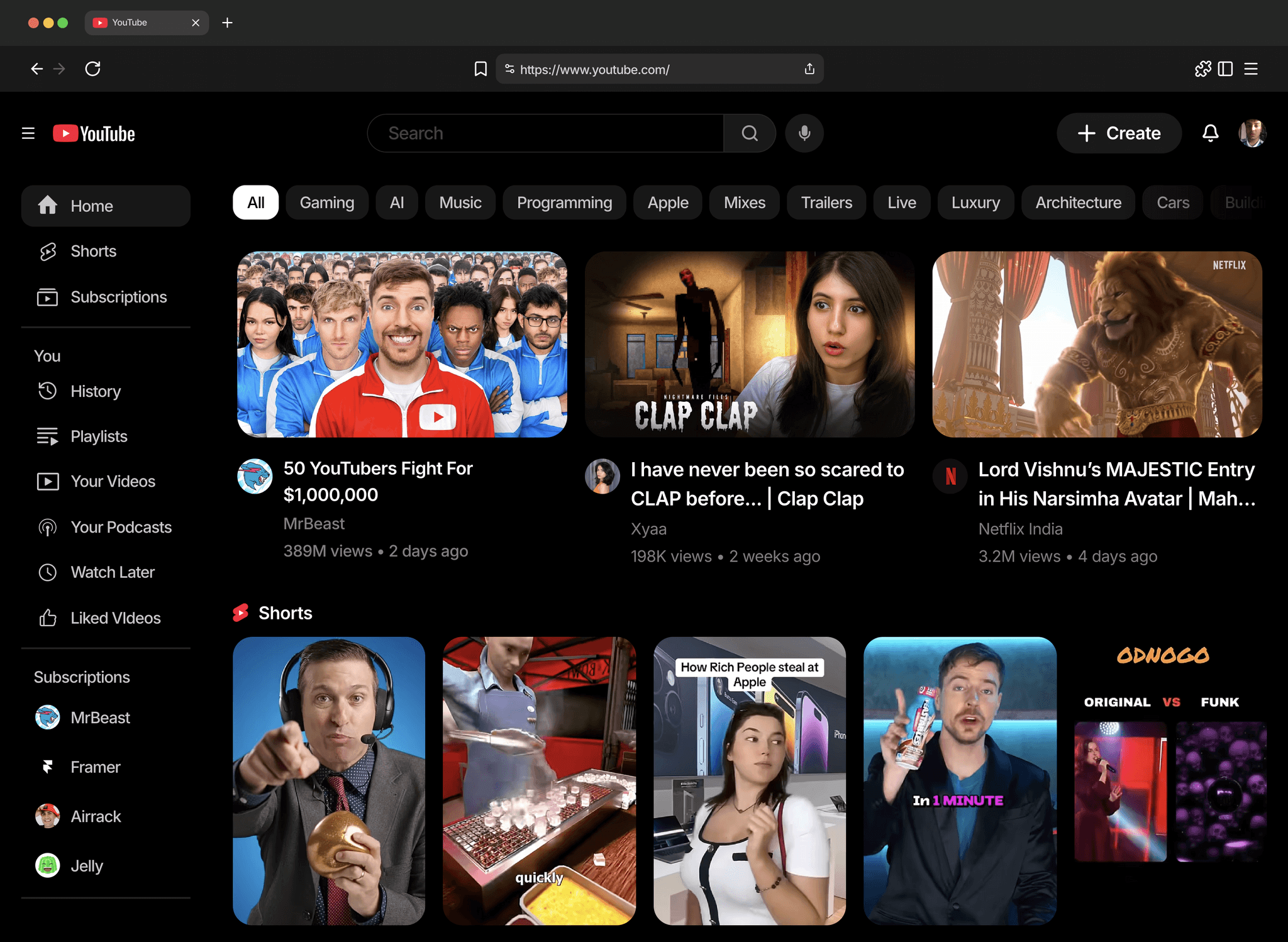Viewport: 1288px width, 942px height.
Task: Click the YouTube logo
Action: [94, 133]
